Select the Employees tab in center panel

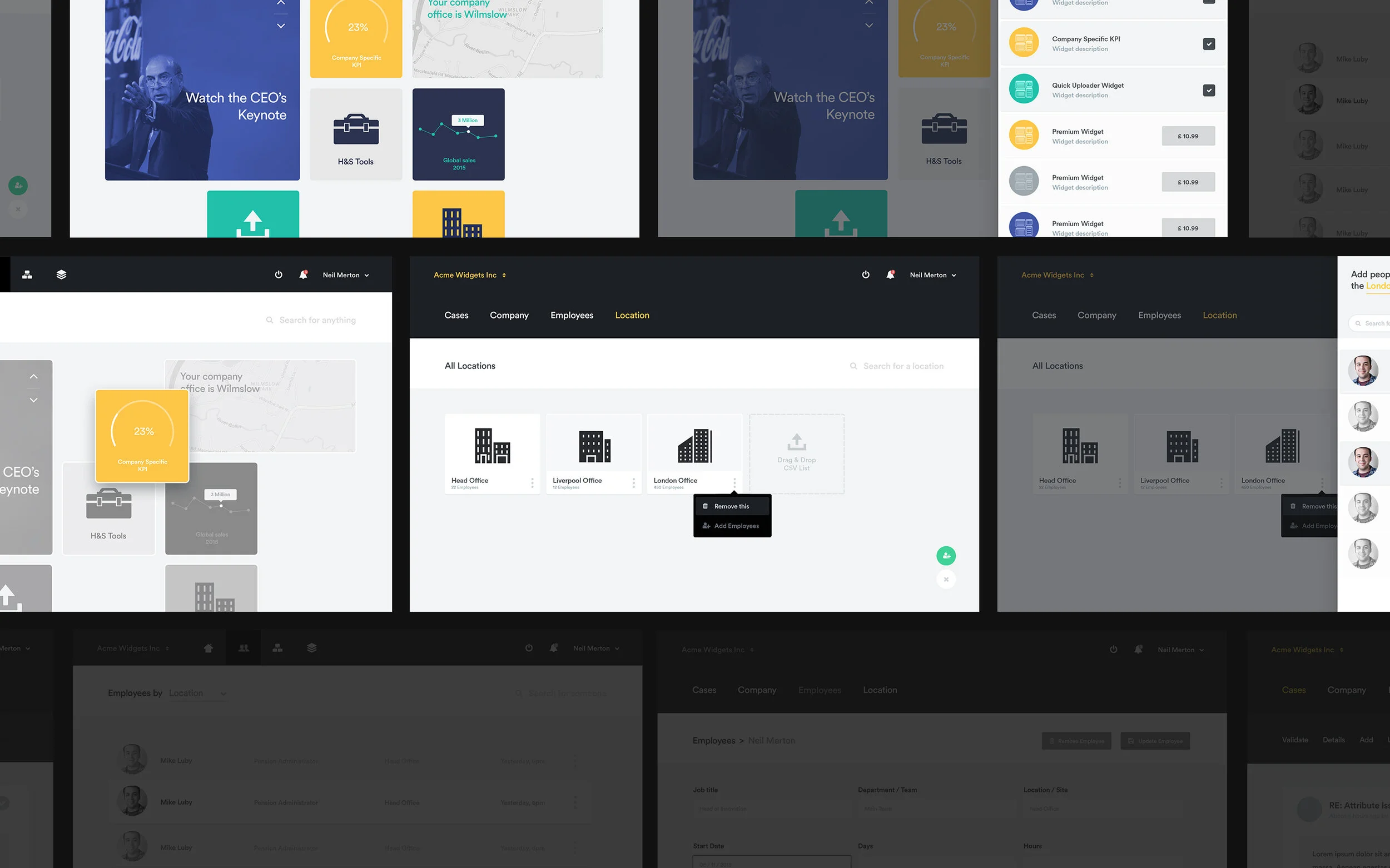pos(572,315)
